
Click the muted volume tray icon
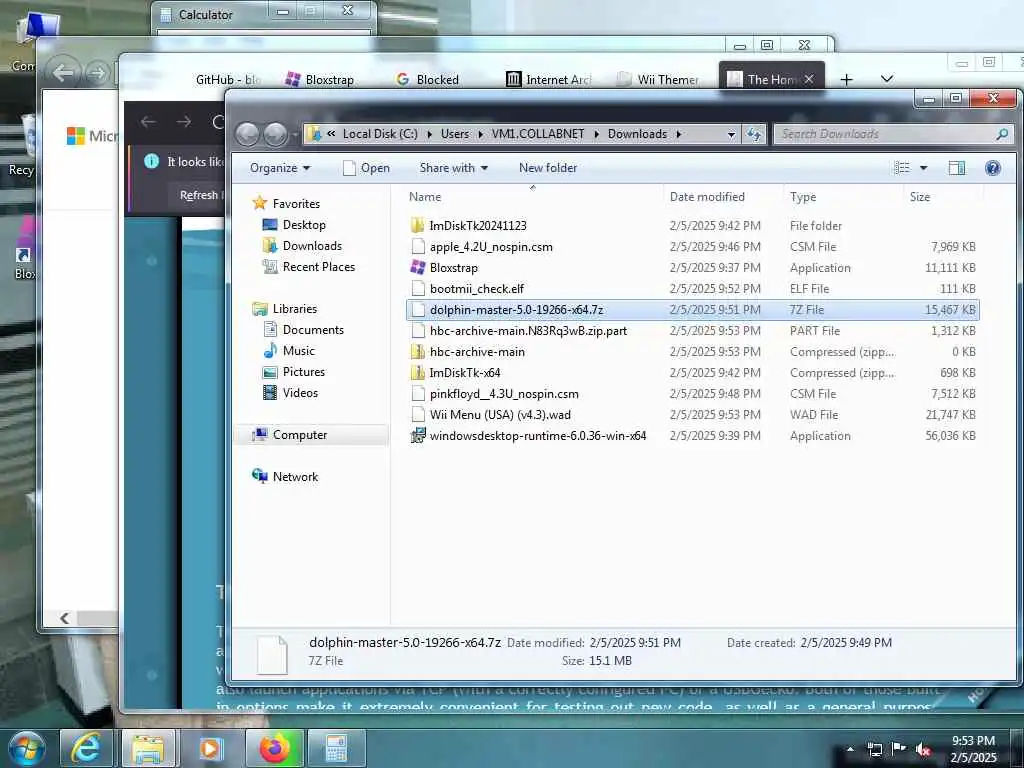(x=923, y=750)
